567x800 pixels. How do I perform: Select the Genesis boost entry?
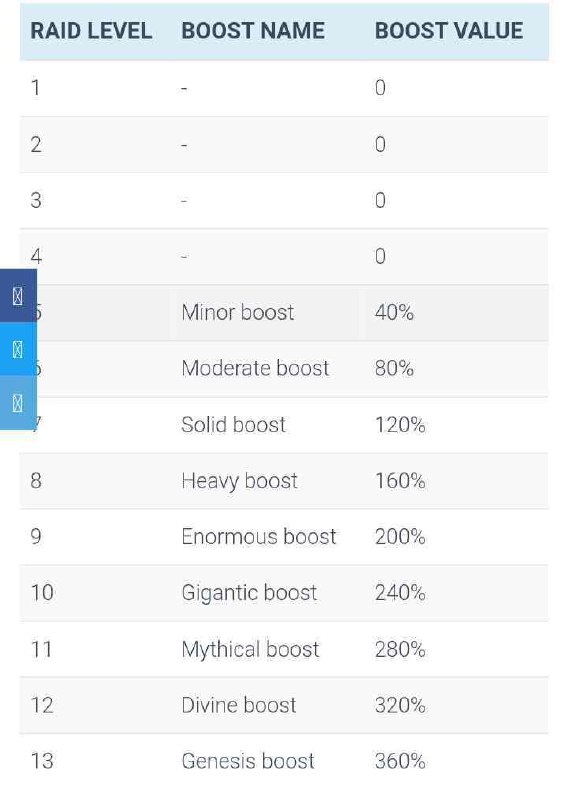coord(248,761)
